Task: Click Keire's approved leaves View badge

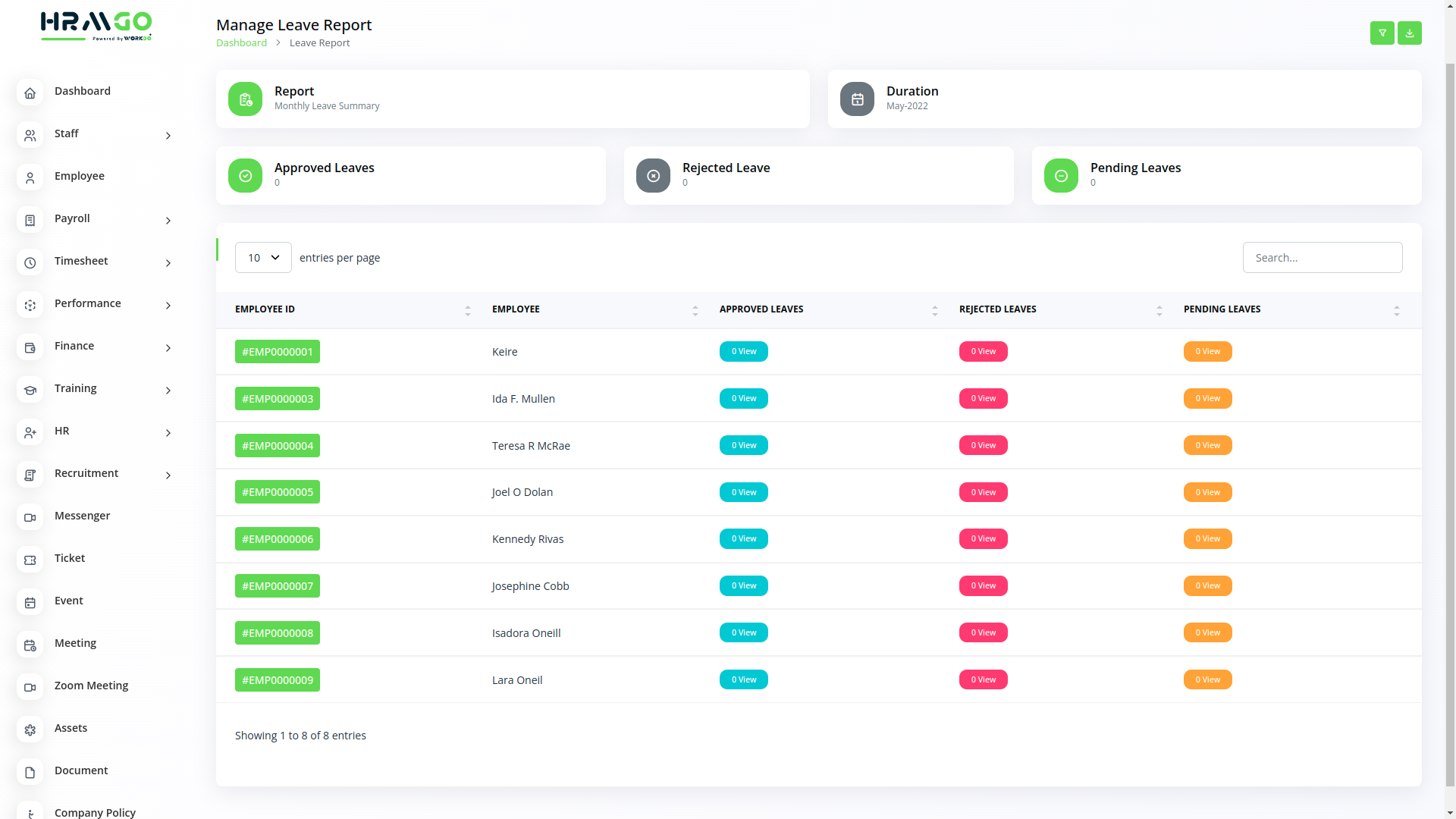Action: (x=743, y=351)
